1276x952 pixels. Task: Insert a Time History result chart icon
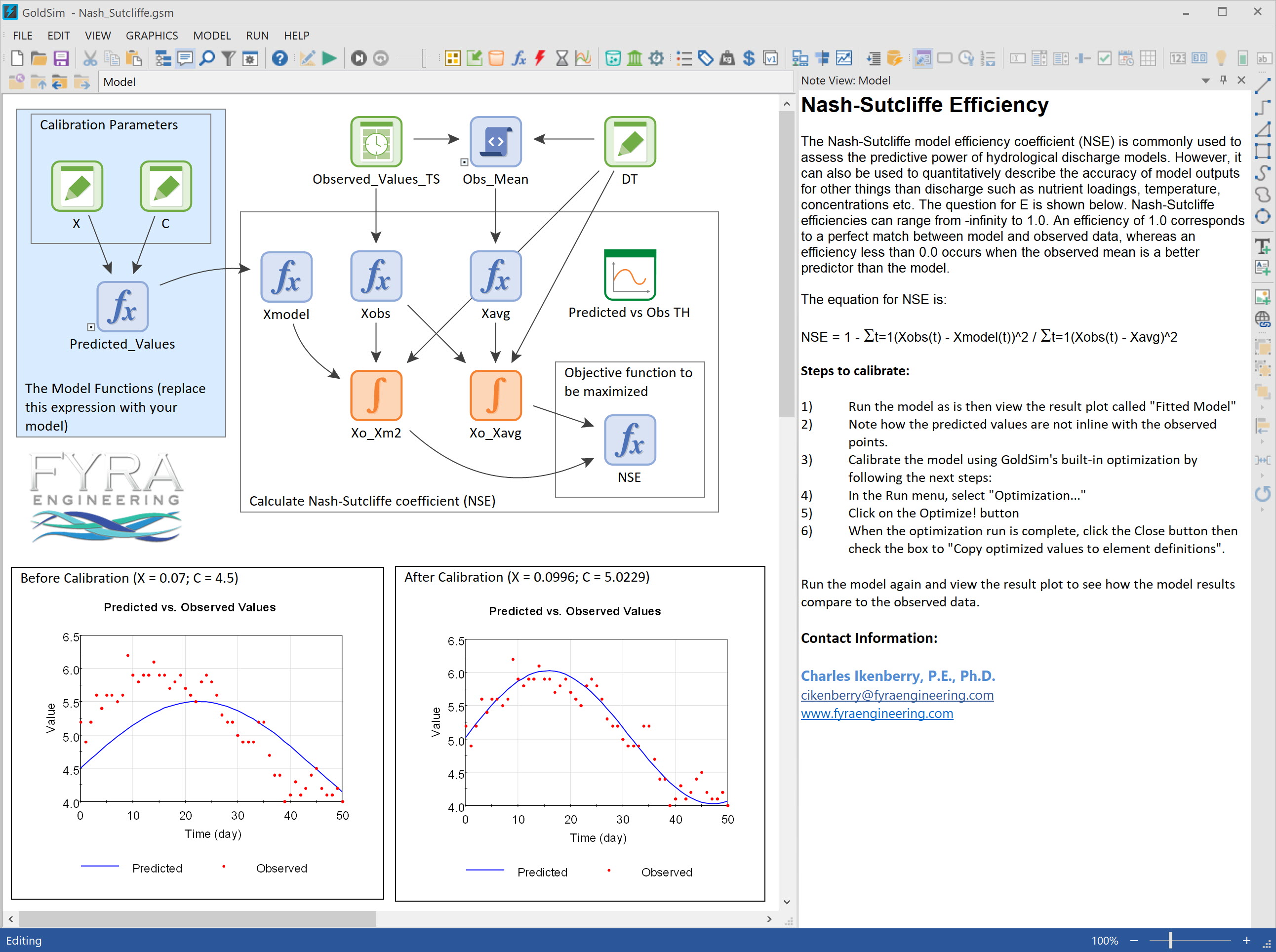click(x=583, y=58)
